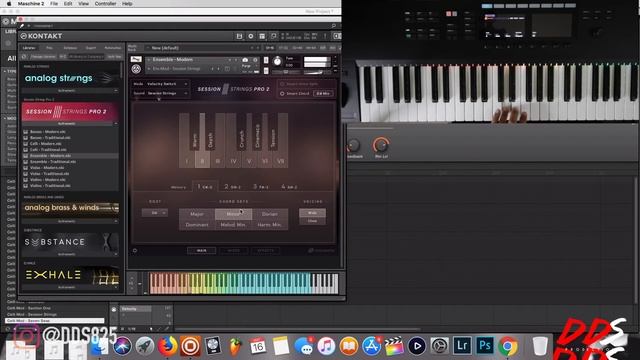640x360 pixels.
Task: Open Google Chrome icon in dock
Action: [507, 346]
